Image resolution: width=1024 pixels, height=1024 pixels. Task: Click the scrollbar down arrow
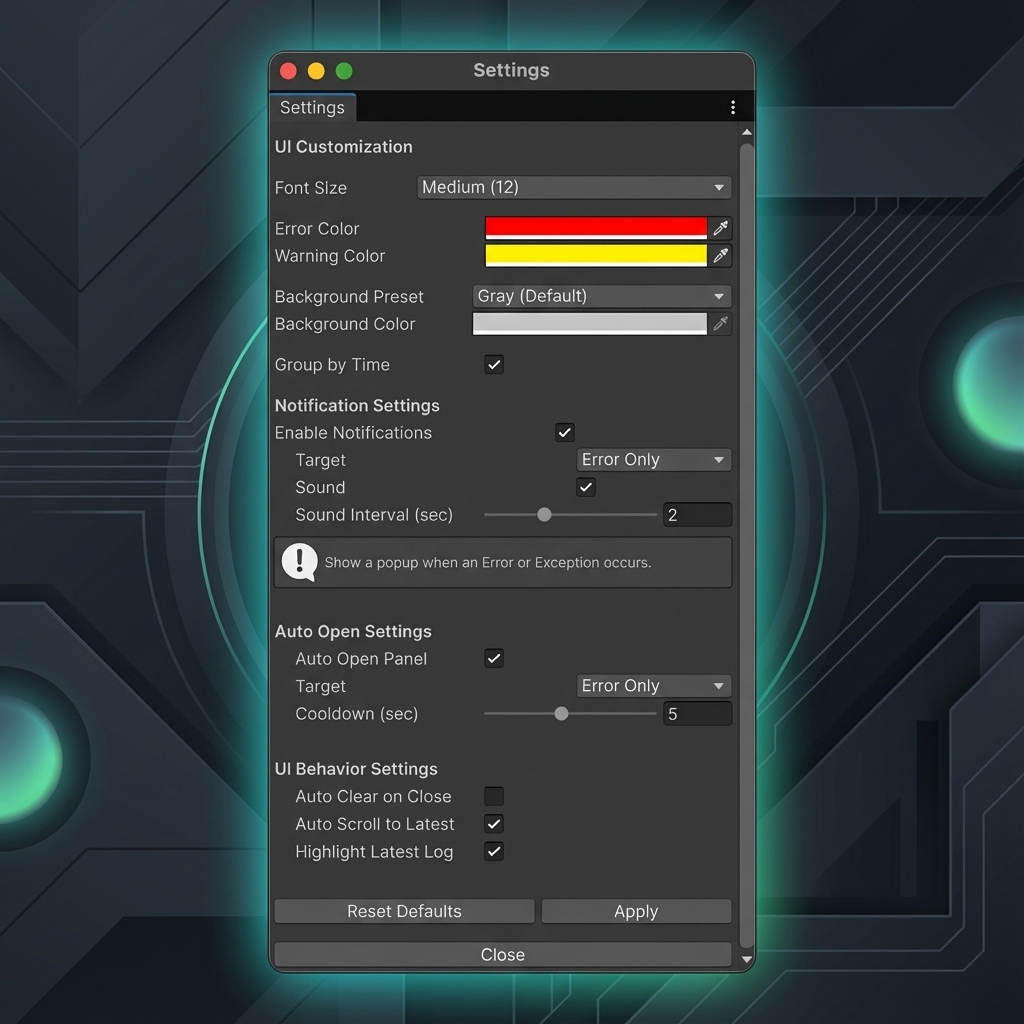tap(746, 959)
